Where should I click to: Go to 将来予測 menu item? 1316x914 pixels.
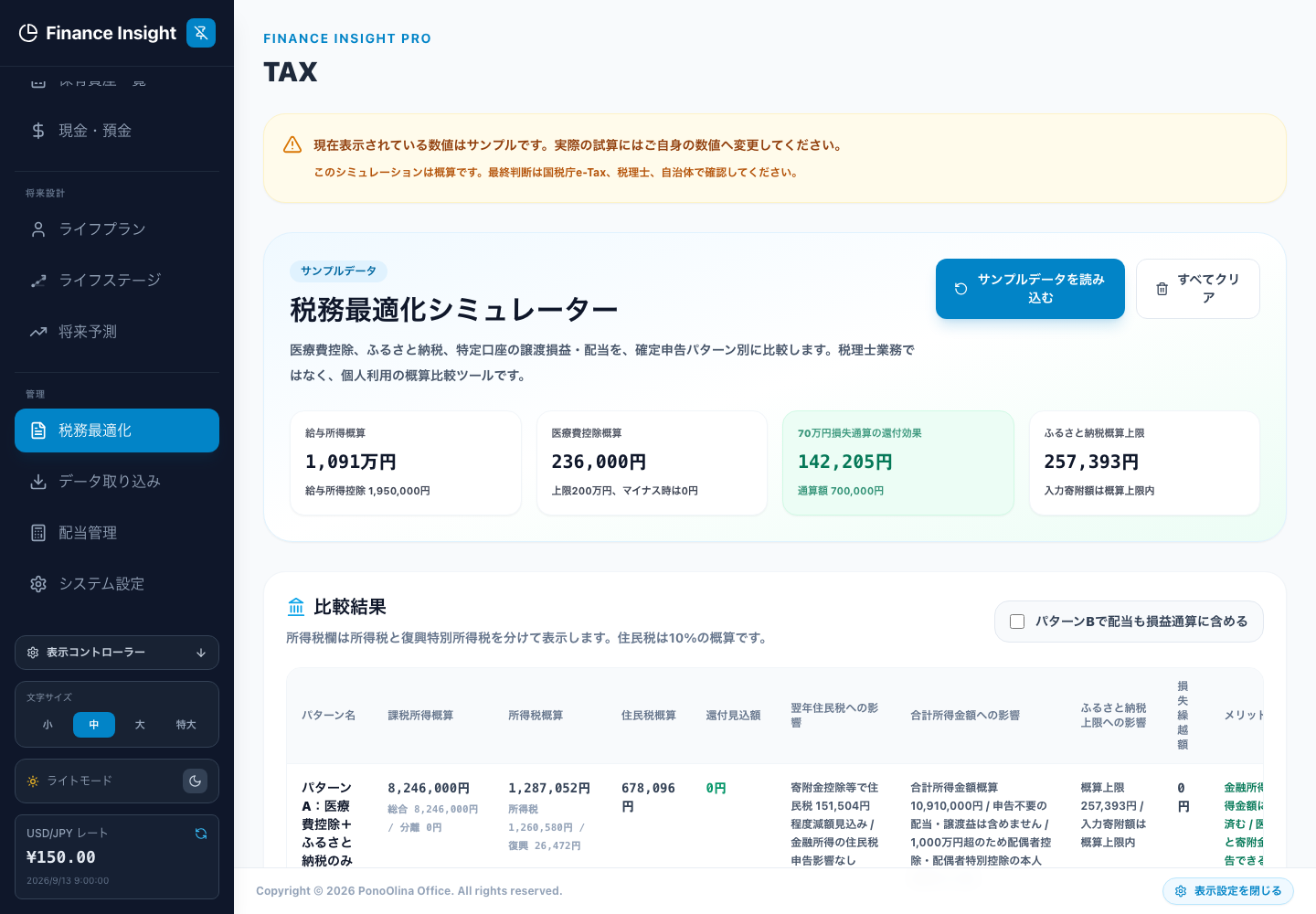(x=117, y=332)
